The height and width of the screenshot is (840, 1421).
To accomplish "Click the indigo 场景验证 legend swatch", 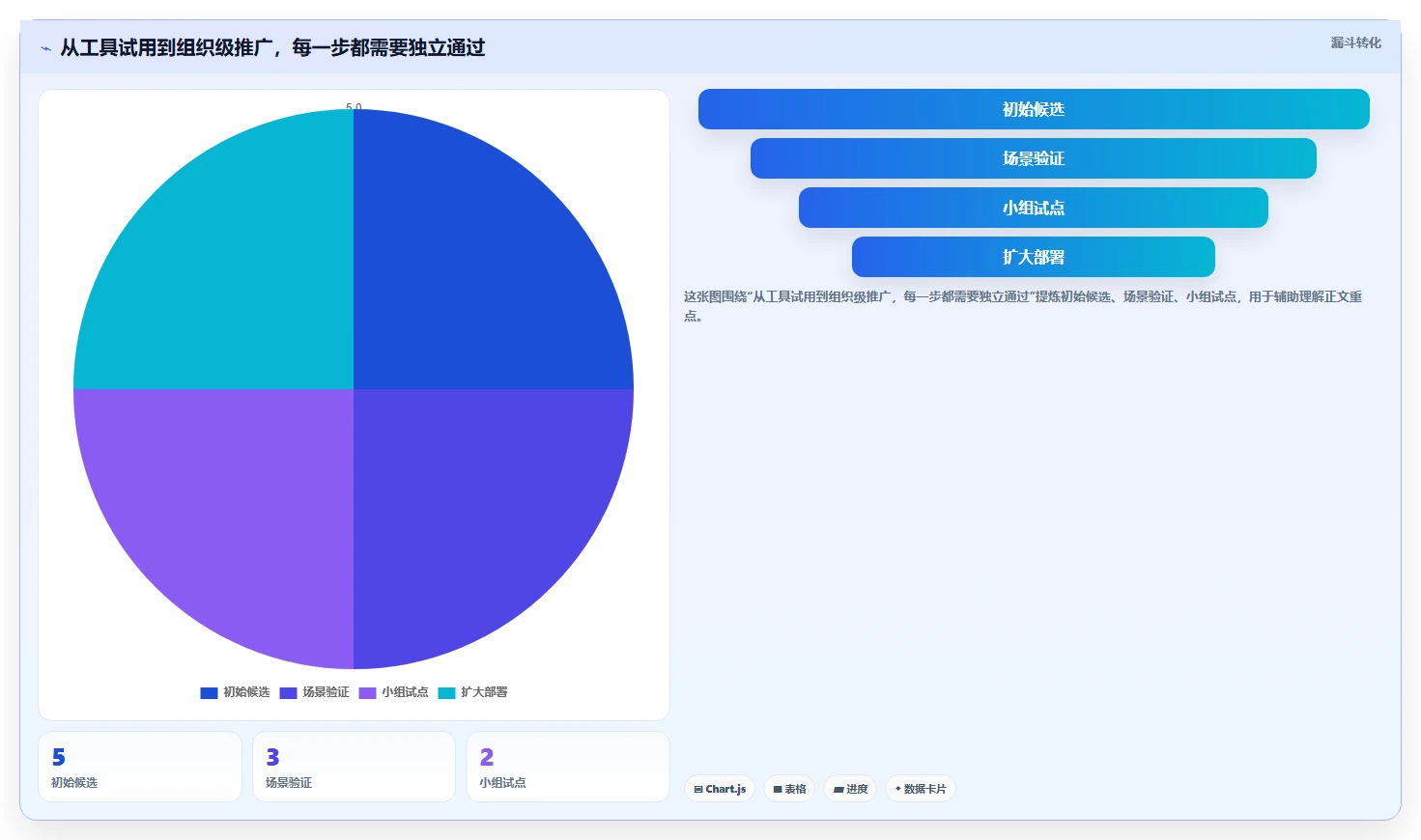I will (x=288, y=693).
